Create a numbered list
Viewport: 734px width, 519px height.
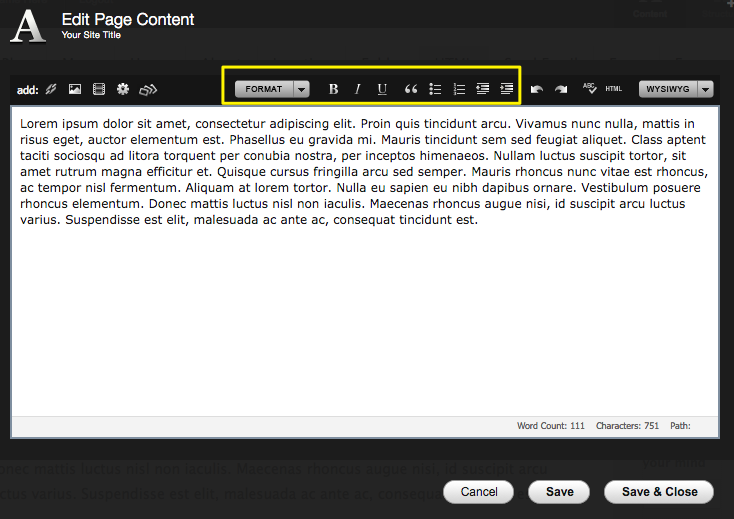coord(459,89)
